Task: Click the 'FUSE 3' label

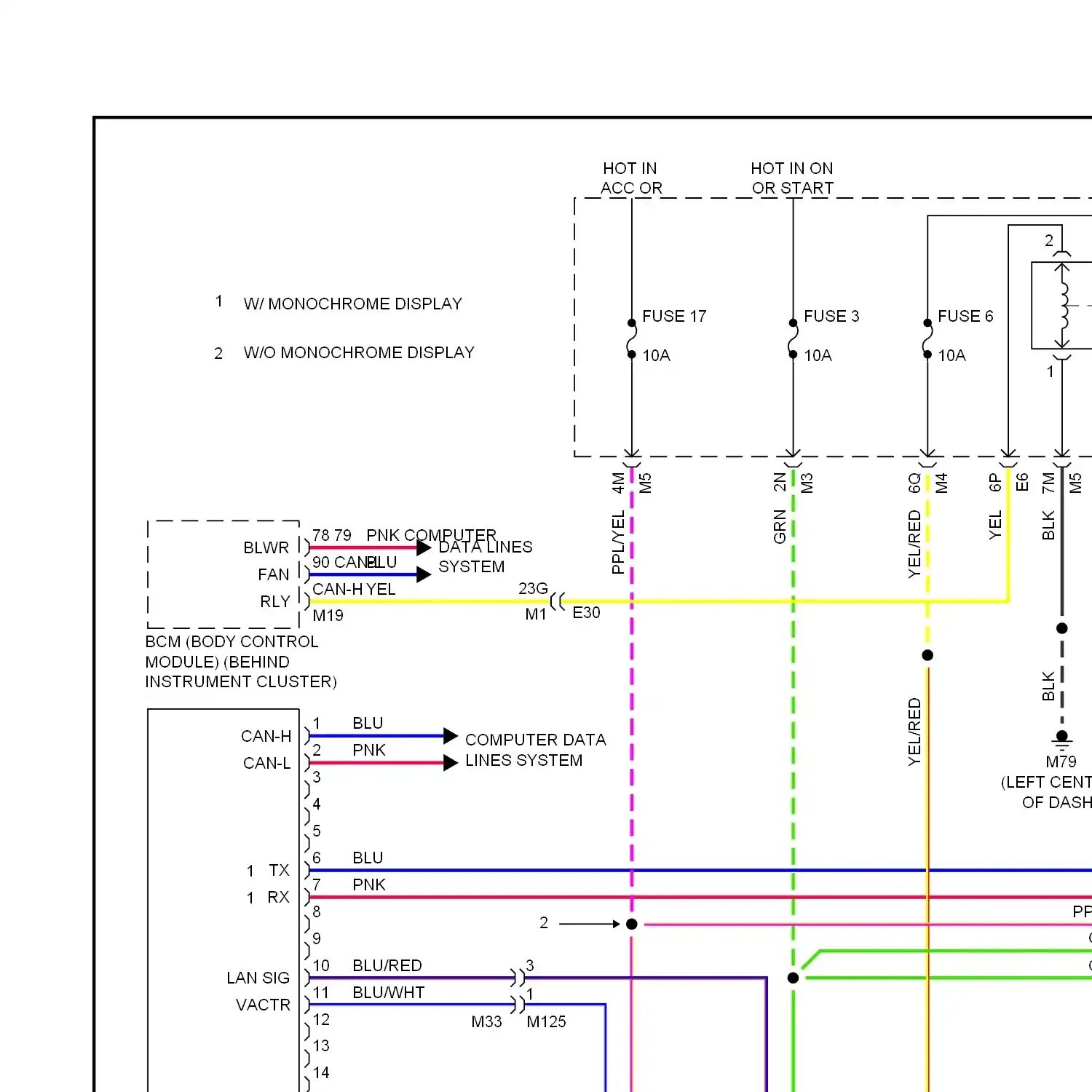Action: point(831,316)
